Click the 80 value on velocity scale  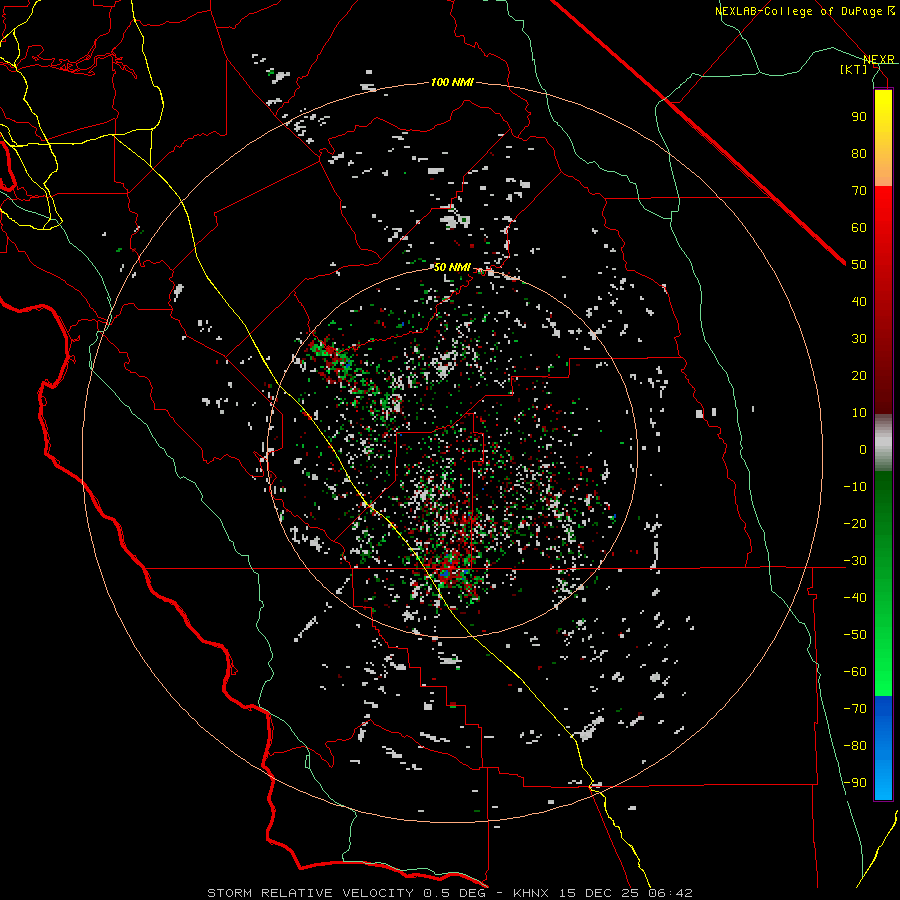coord(859,153)
